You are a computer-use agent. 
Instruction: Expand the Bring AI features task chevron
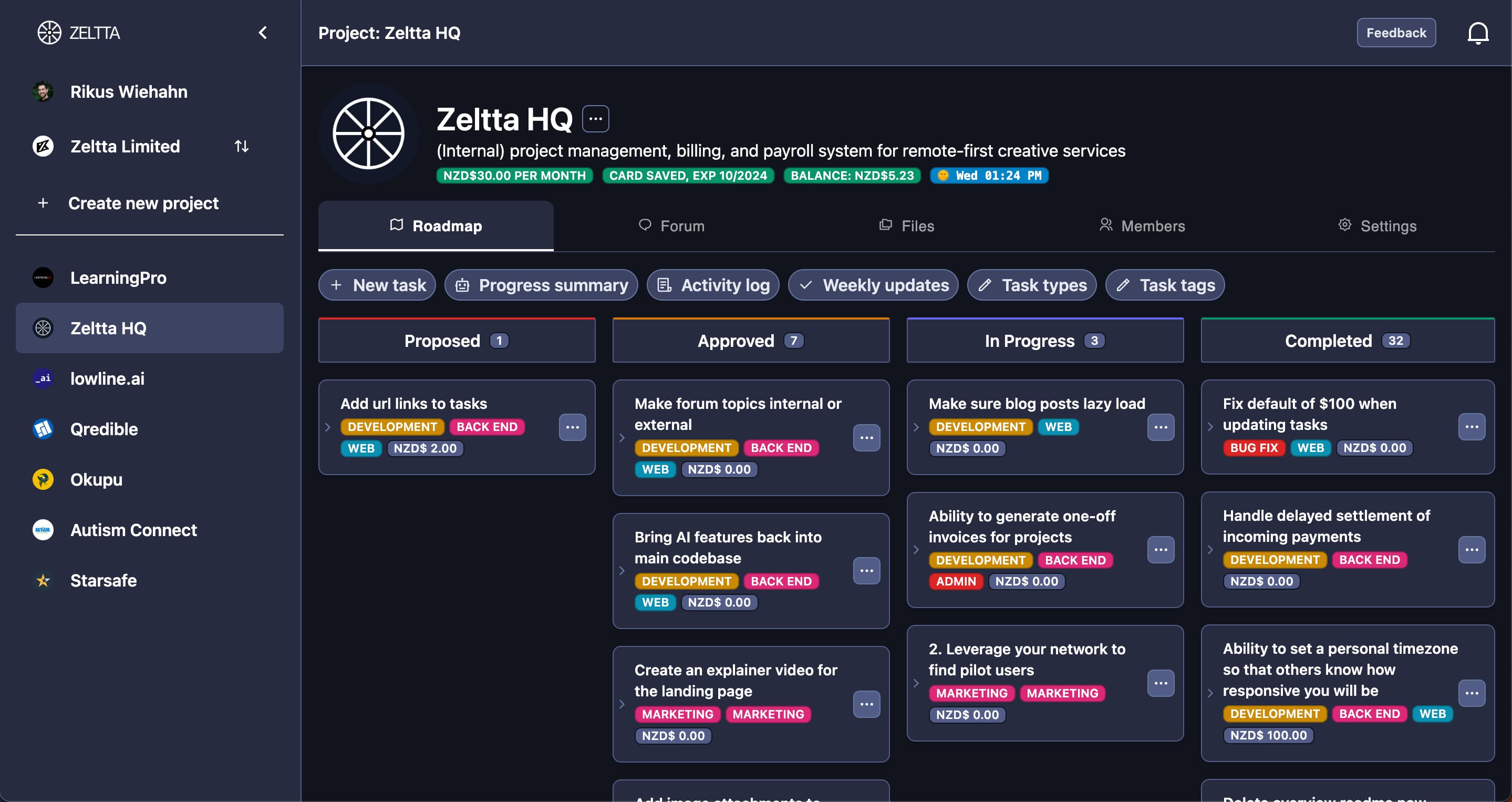pos(622,570)
